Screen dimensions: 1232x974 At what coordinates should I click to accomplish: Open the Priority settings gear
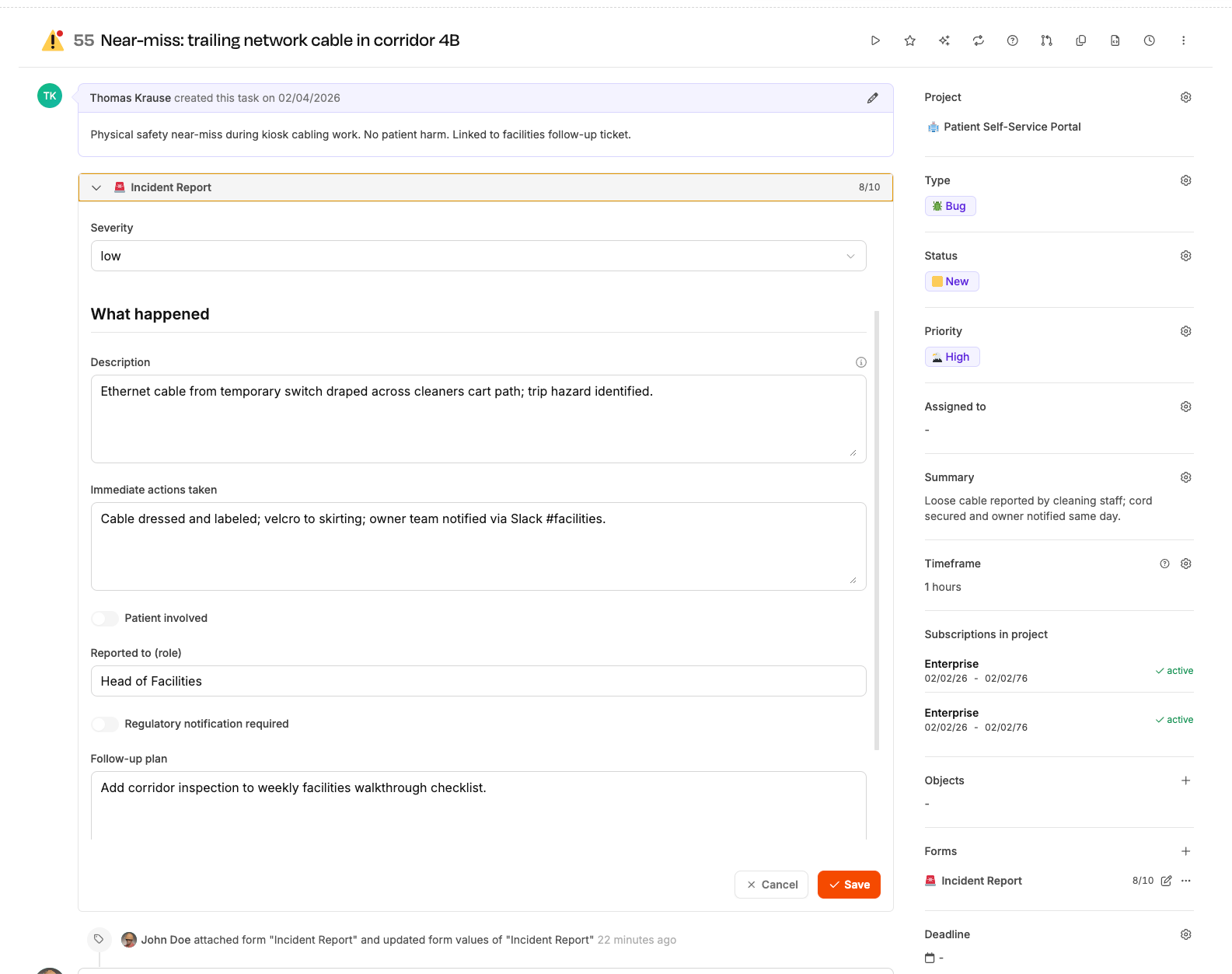coord(1185,331)
